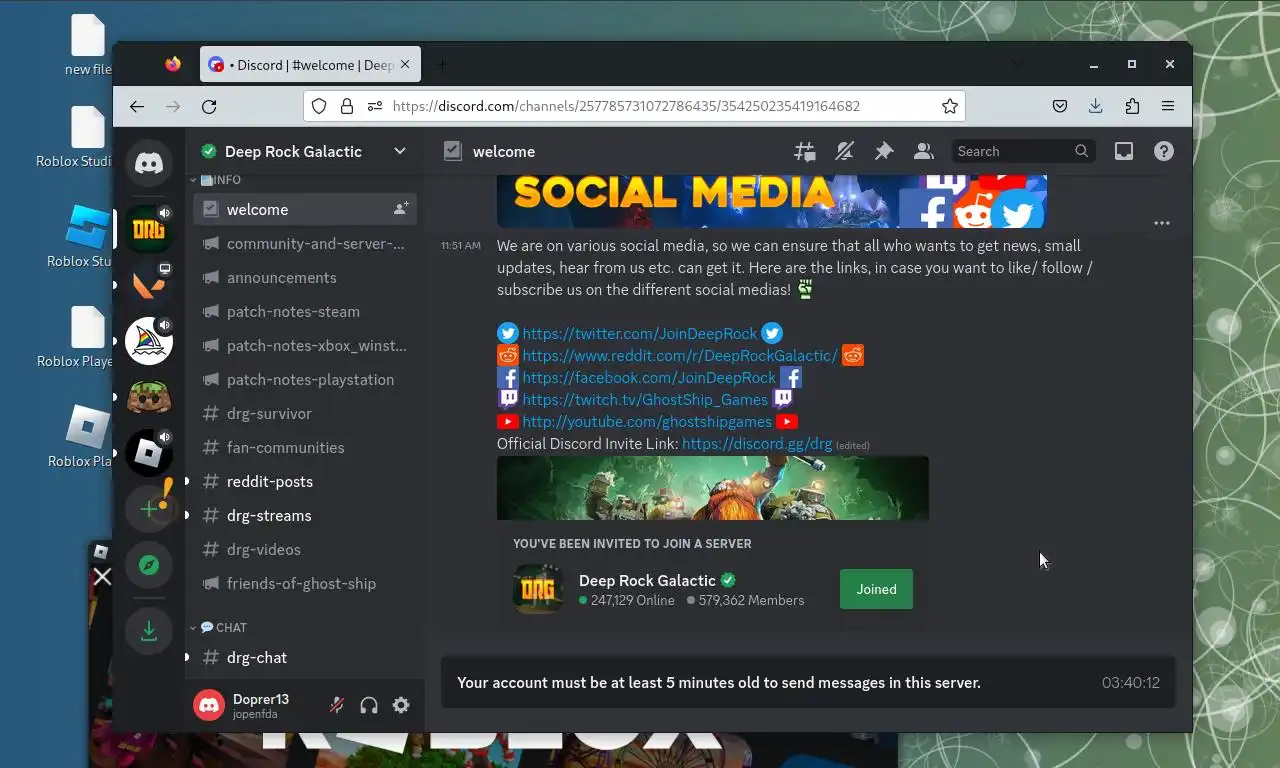Screen dimensions: 1280x768
Task: Open Pinned Messages pin icon
Action: coord(884,152)
